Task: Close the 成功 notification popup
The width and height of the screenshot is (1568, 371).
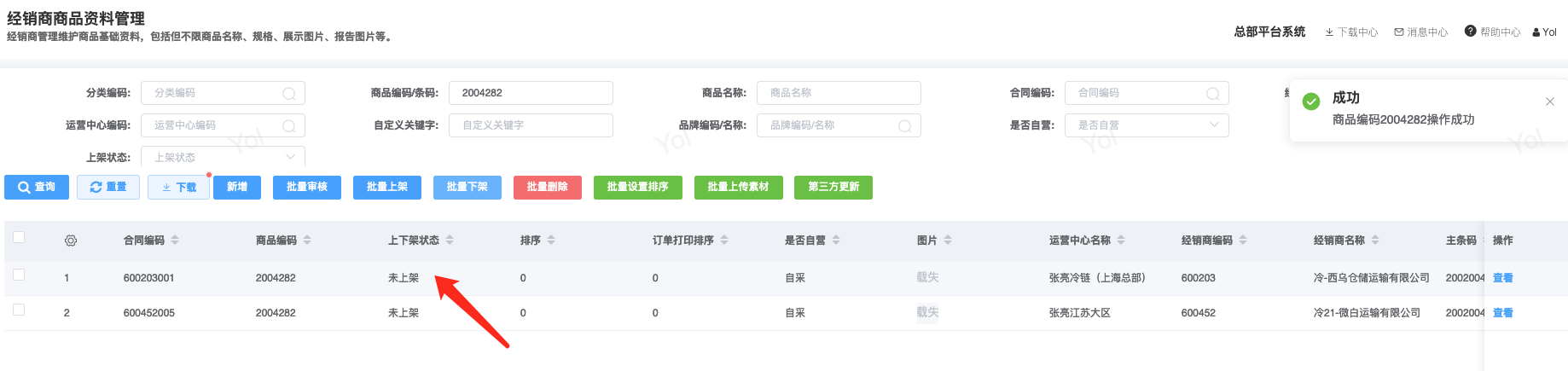Action: [x=1549, y=101]
